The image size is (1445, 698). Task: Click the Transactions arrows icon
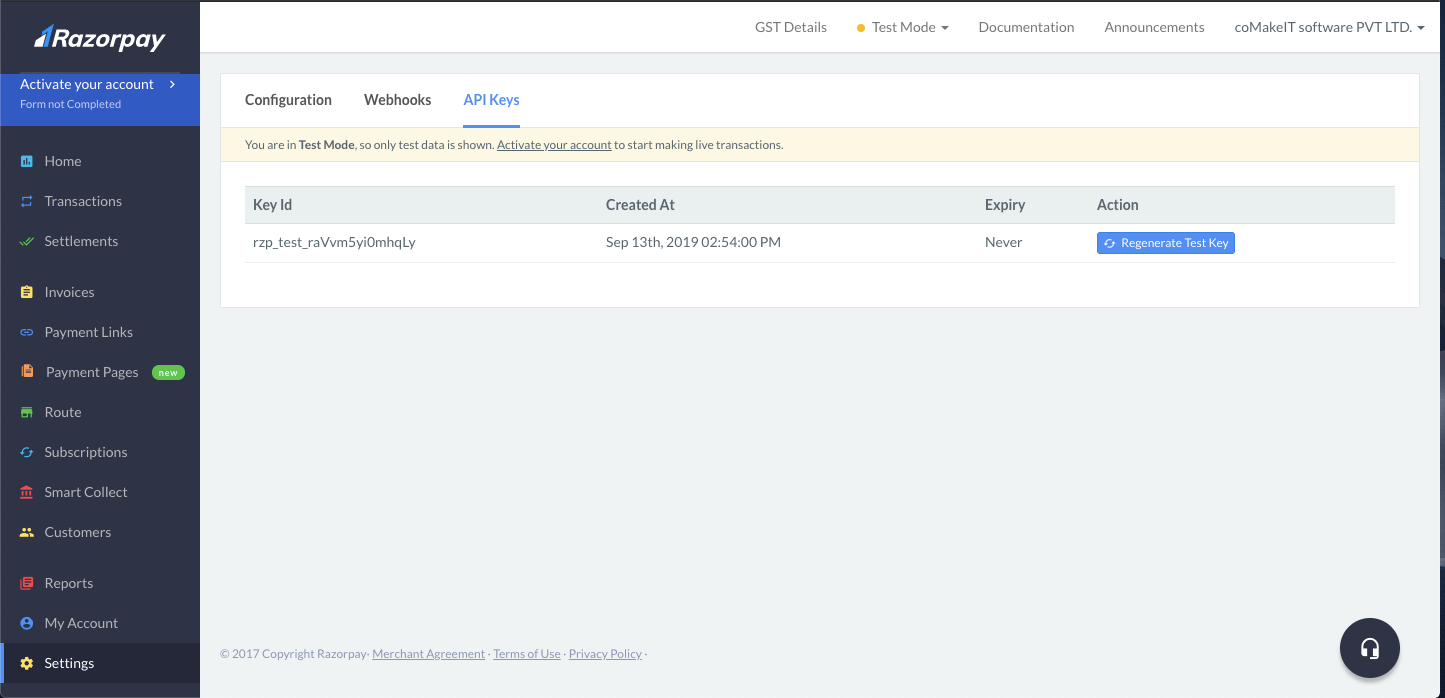click(27, 201)
